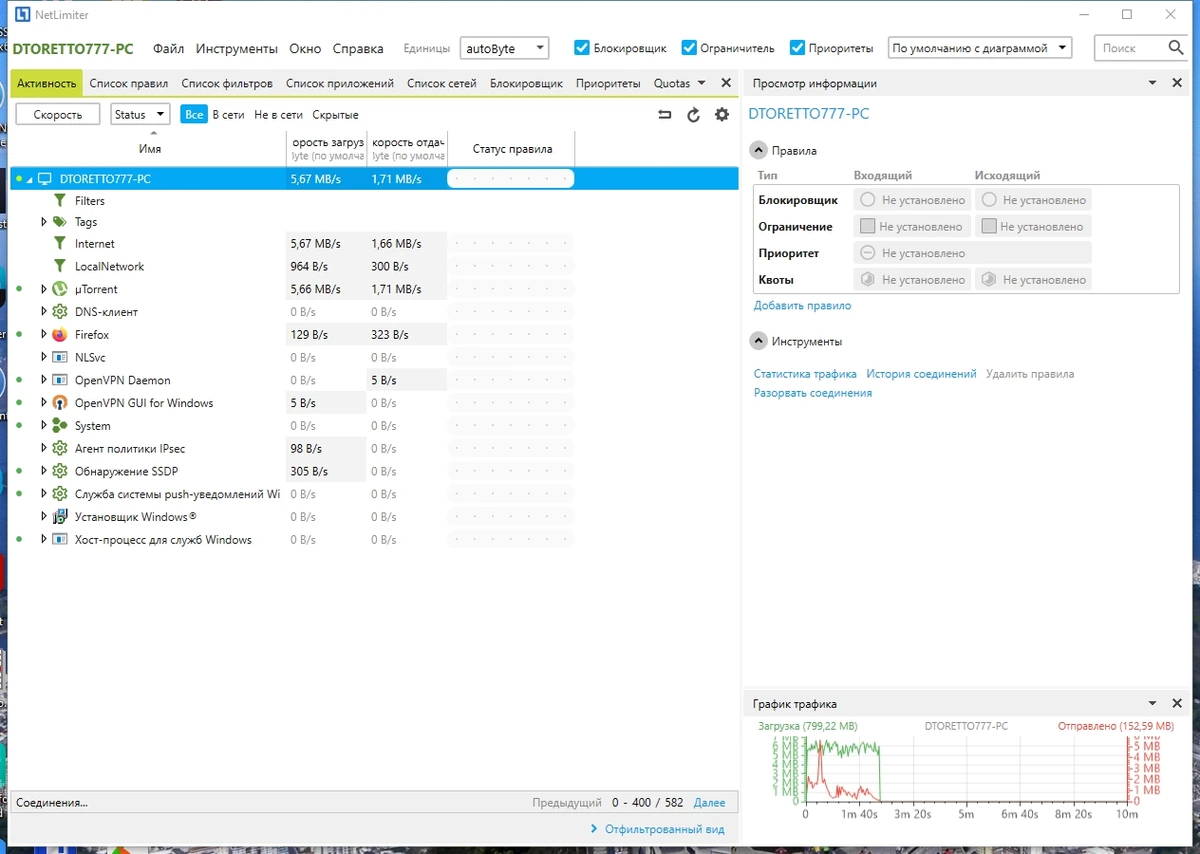The height and width of the screenshot is (854, 1200).
Task: Click the NLSvc service icon
Action: tap(60, 357)
